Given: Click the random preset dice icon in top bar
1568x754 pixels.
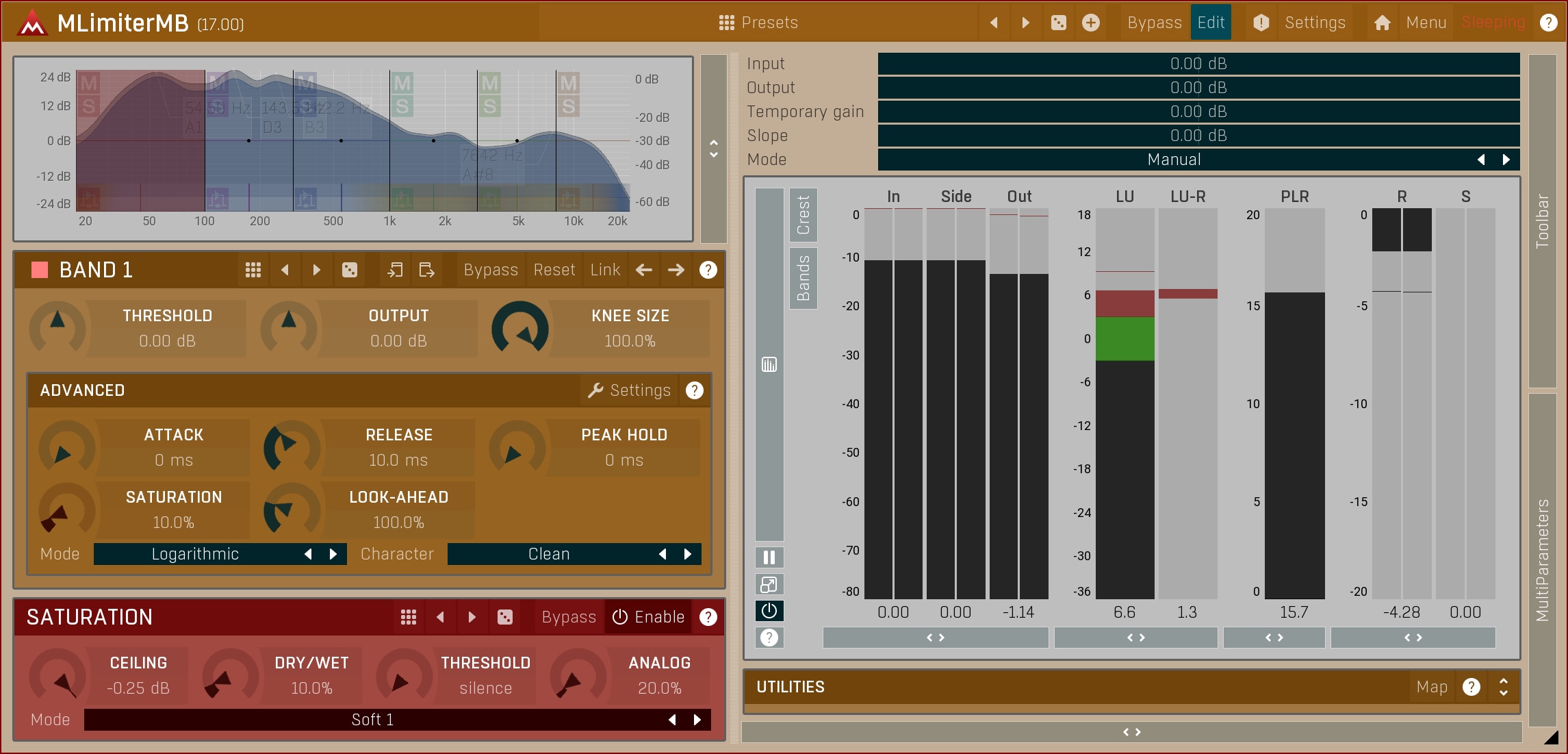Looking at the screenshot, I should (1058, 23).
